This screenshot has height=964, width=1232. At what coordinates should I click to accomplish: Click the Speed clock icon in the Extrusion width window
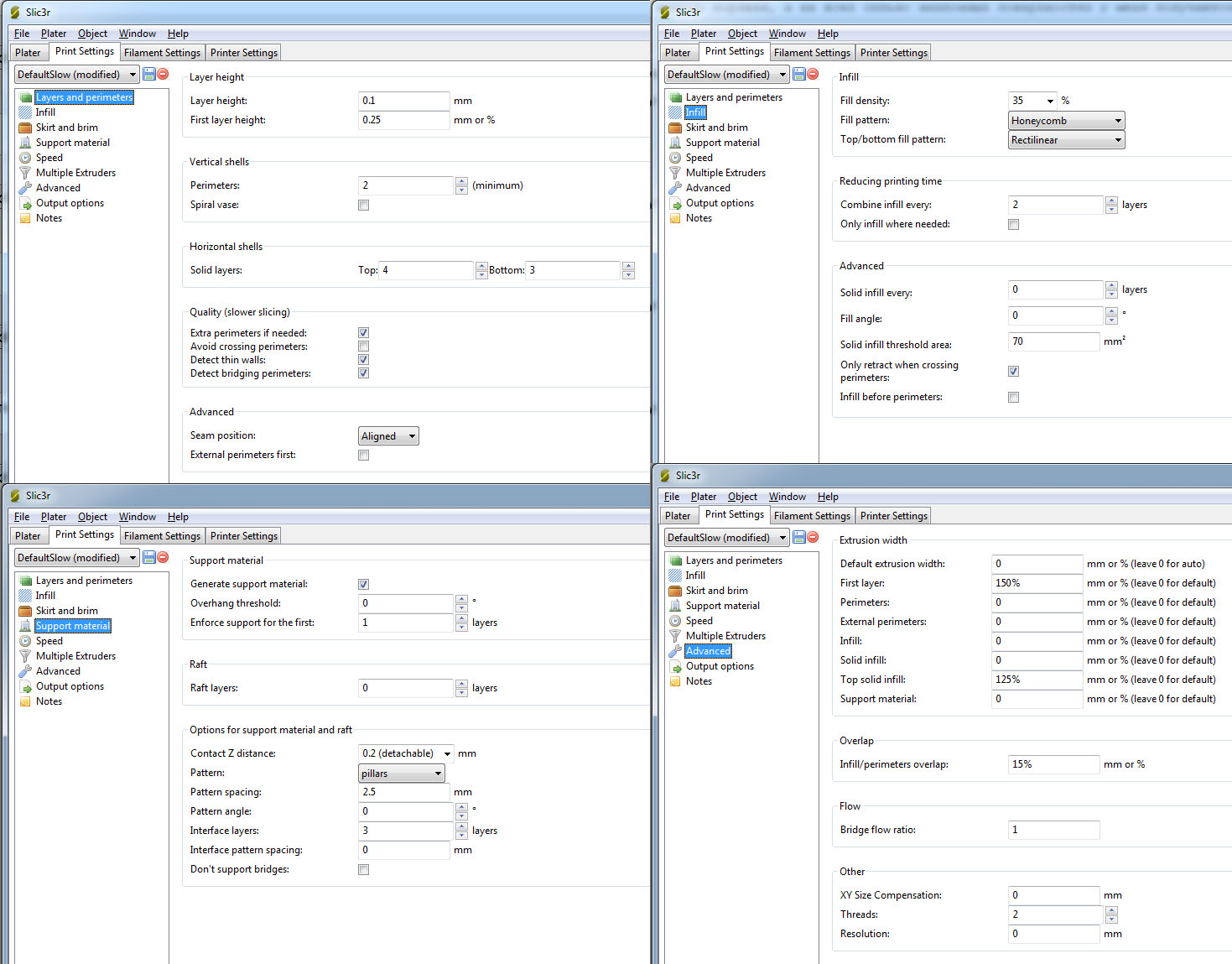pos(675,621)
